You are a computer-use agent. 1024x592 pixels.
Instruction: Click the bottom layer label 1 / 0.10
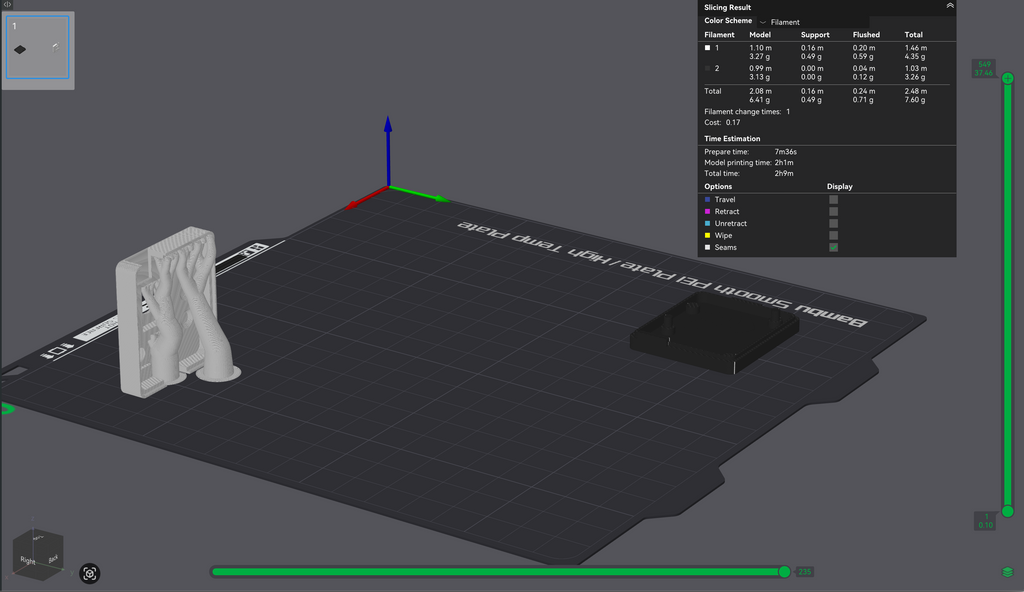click(985, 521)
